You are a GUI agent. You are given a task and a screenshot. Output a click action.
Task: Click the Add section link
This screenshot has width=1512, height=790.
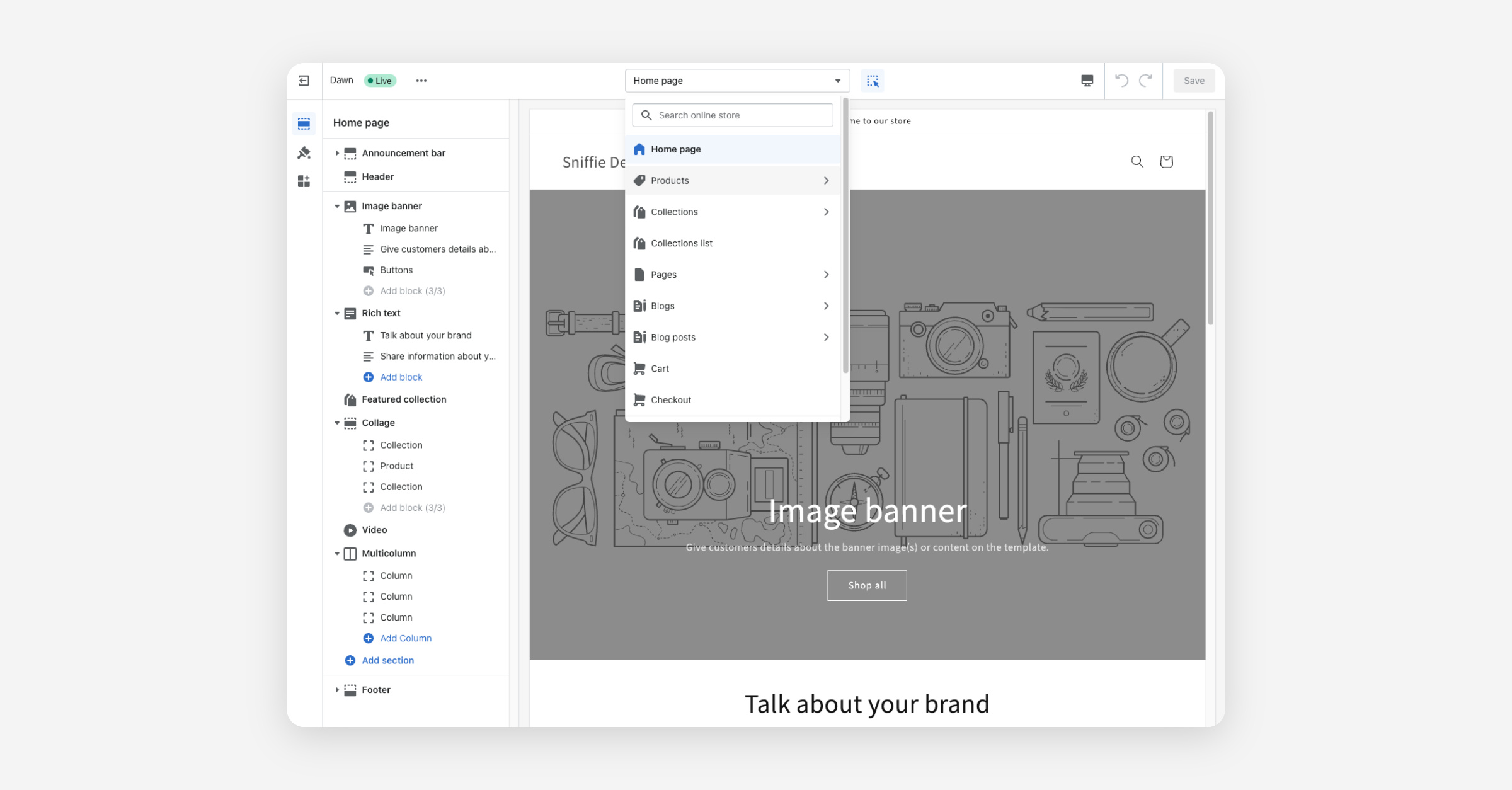[387, 660]
